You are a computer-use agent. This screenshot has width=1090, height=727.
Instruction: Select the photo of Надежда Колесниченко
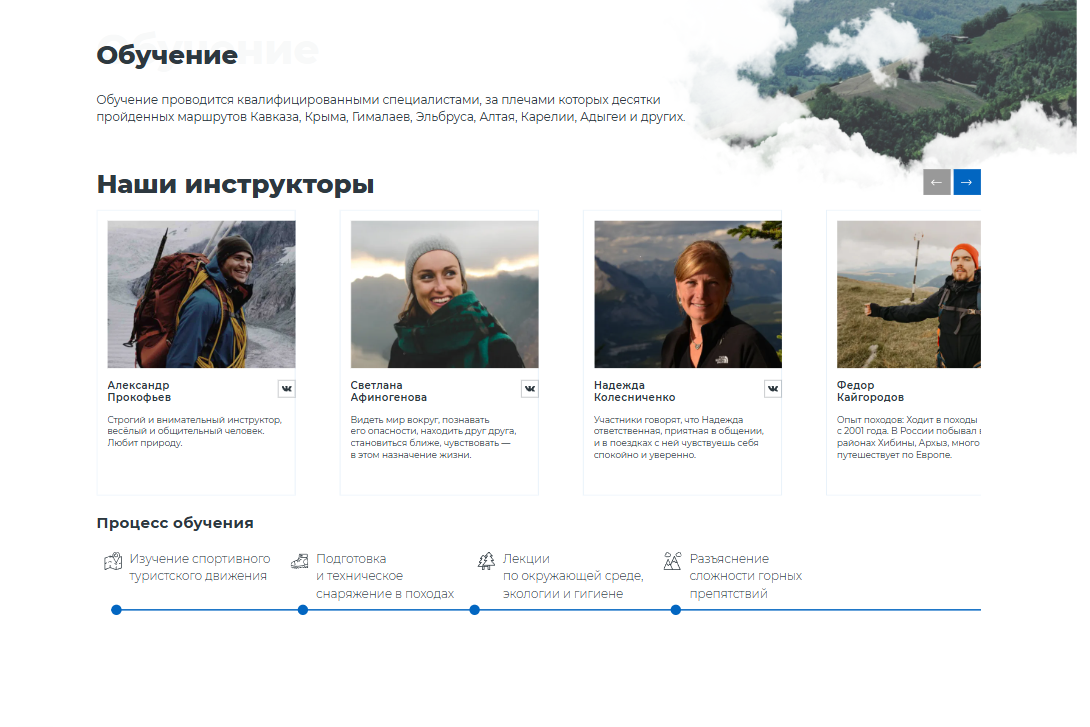(x=687, y=294)
